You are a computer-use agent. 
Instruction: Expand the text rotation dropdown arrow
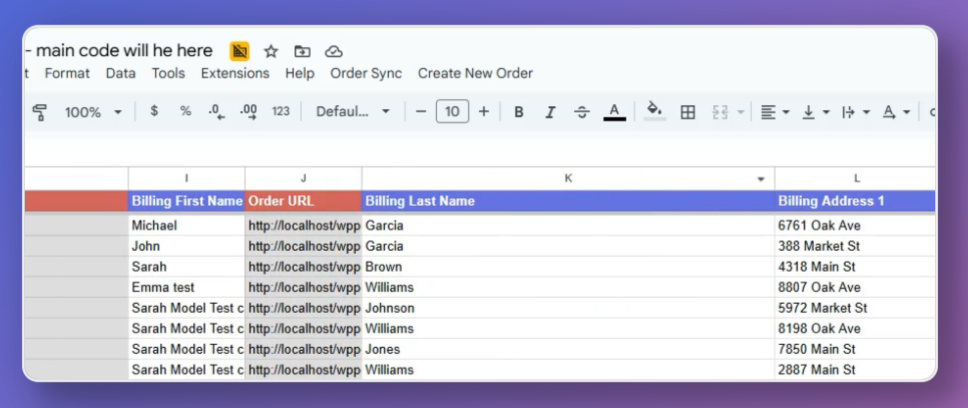906,112
